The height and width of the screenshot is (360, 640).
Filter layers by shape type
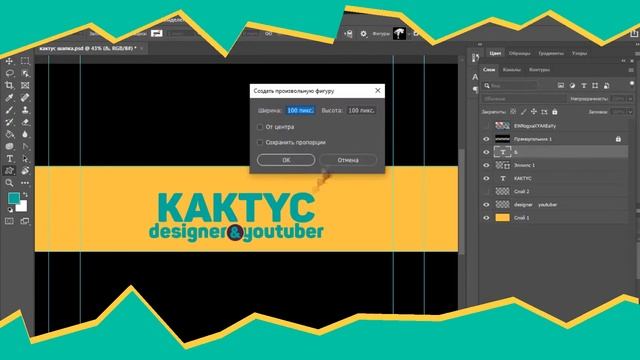[x=595, y=85]
